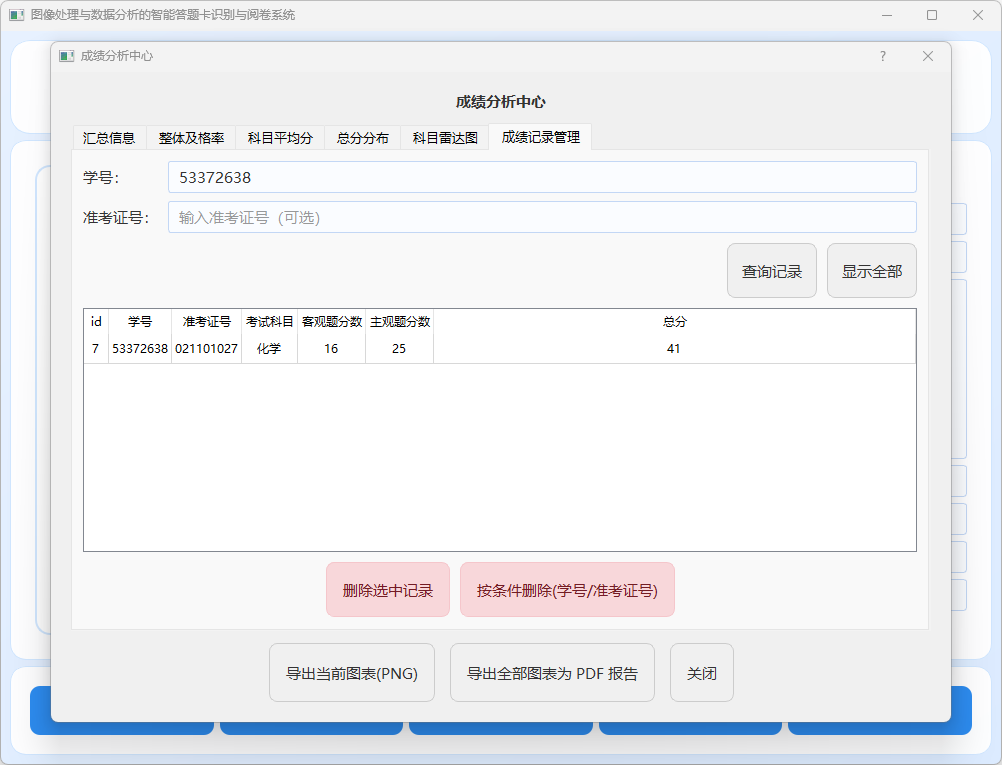Switch to the 汇总信息 tab
Image resolution: width=1002 pixels, height=765 pixels.
coord(109,138)
